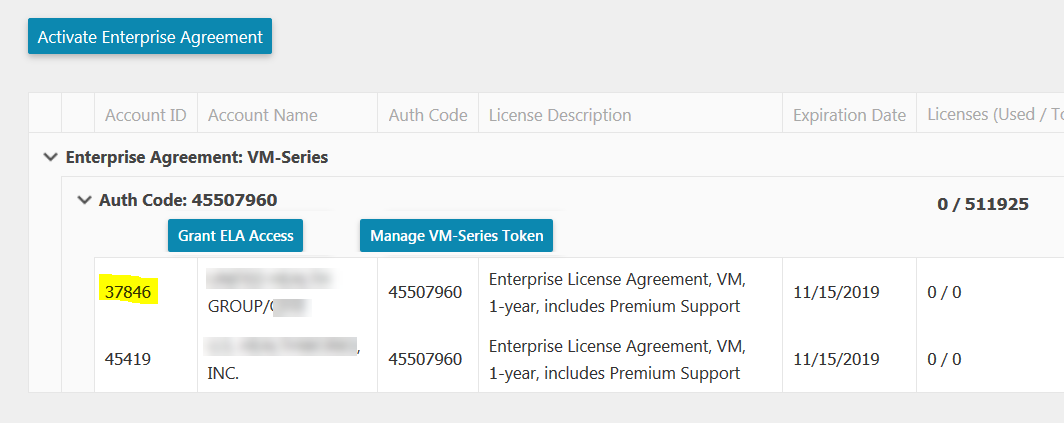Collapse Auth Code 45507960 group
This screenshot has width=1064, height=423.
[x=84, y=200]
